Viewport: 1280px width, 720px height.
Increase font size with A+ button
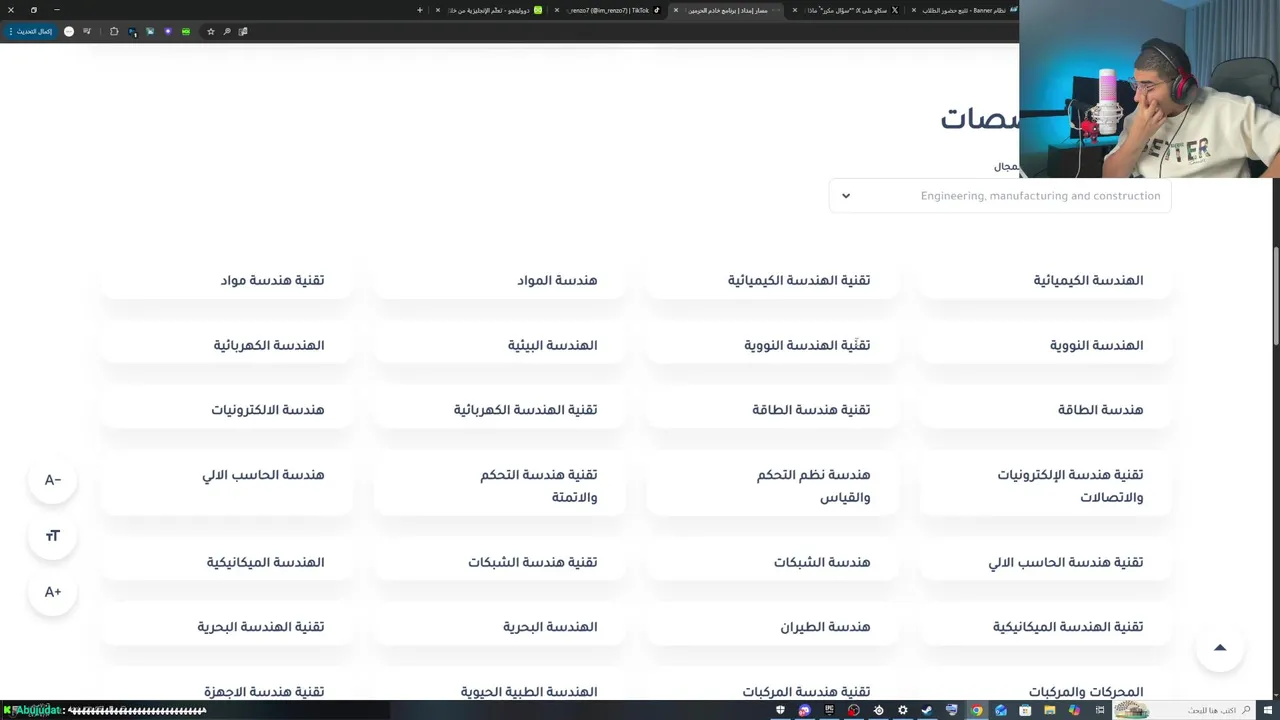click(x=53, y=592)
